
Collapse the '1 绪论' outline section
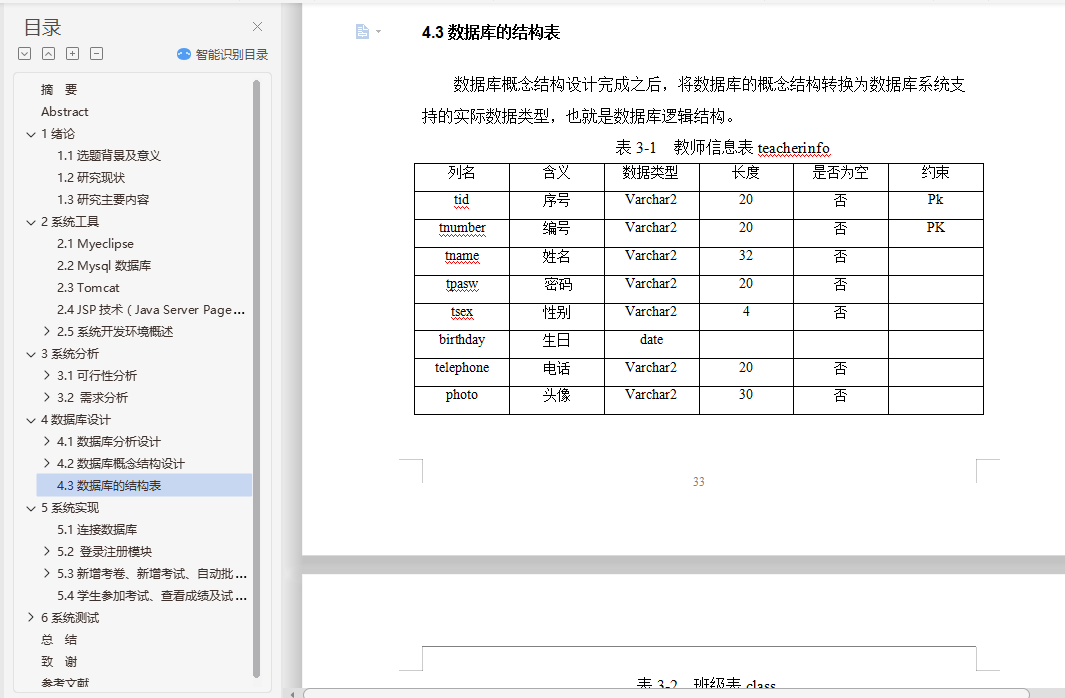click(31, 134)
